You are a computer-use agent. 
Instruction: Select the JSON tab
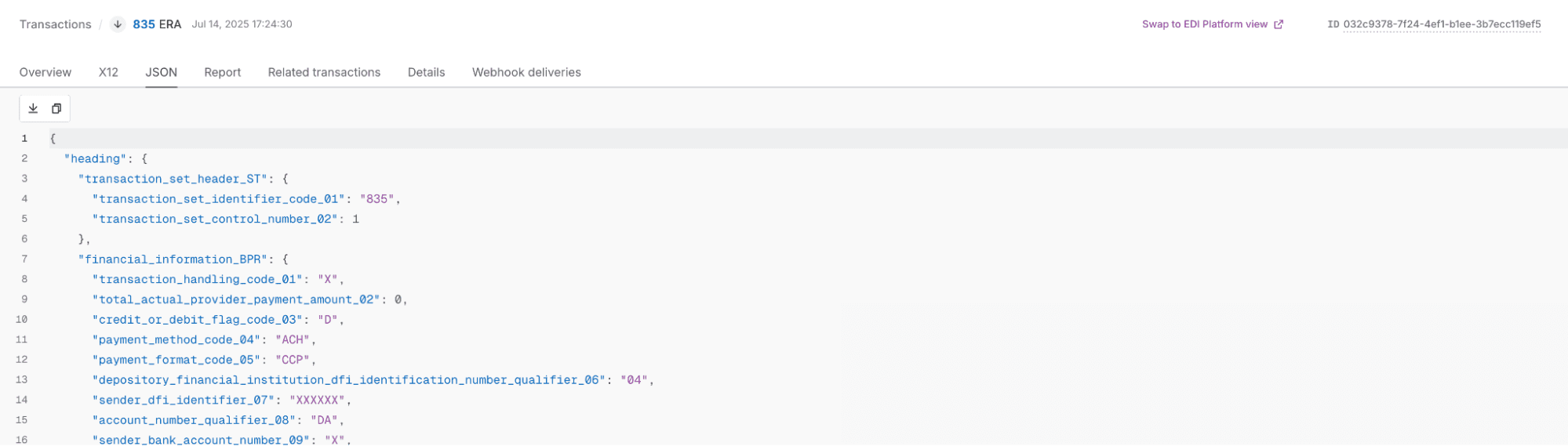coord(161,72)
